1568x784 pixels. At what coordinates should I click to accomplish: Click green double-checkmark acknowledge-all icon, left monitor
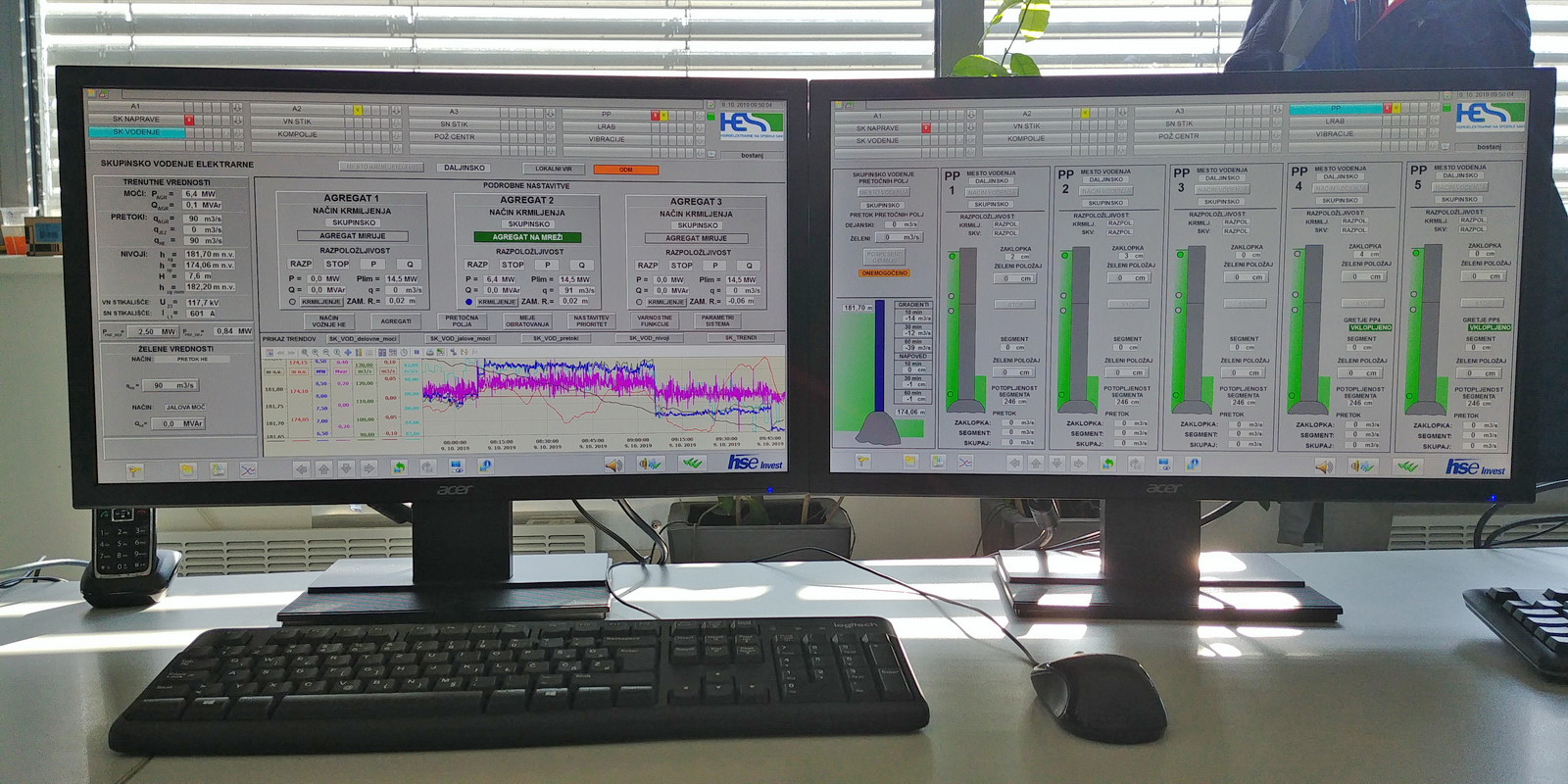coord(692,463)
